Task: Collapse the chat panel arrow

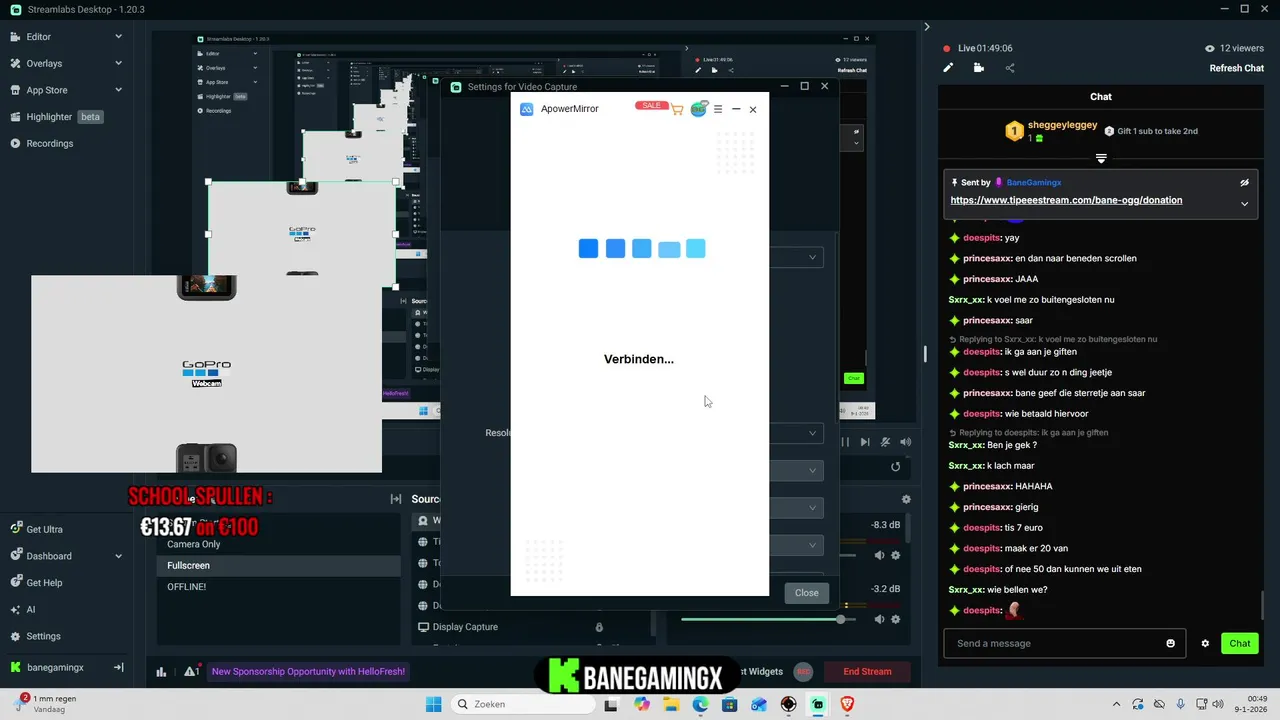Action: (926, 27)
